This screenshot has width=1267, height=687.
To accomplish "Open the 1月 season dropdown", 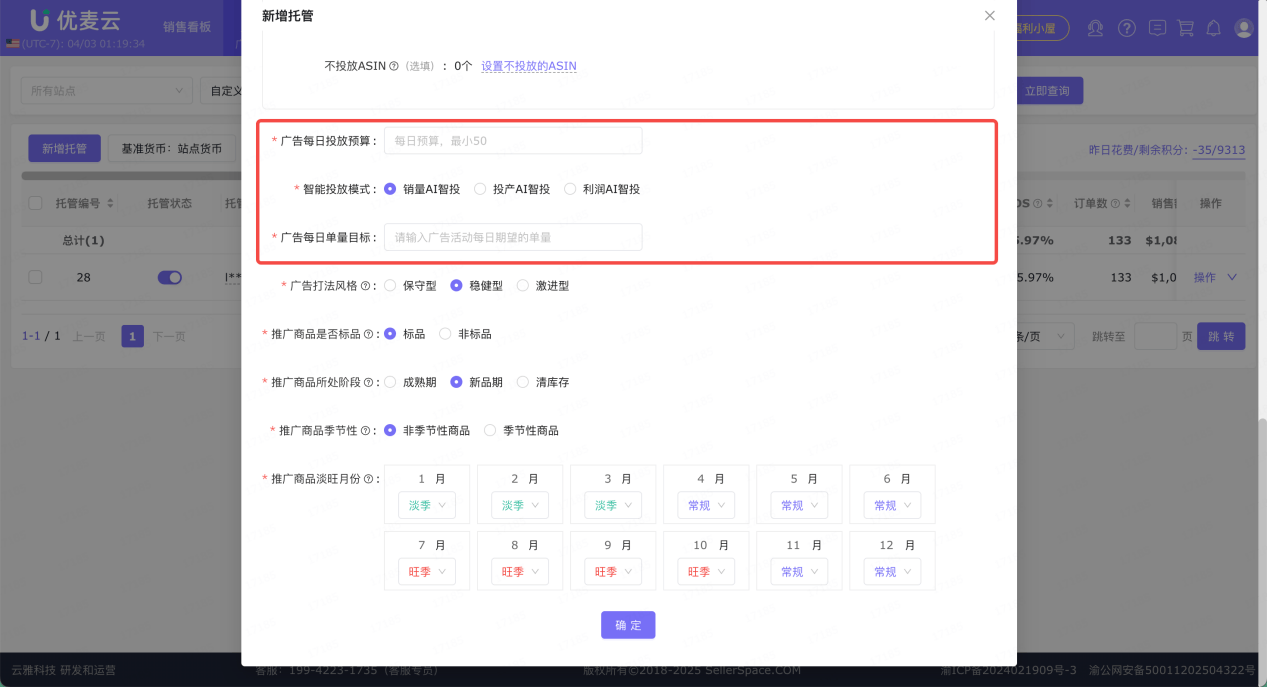I will (427, 505).
